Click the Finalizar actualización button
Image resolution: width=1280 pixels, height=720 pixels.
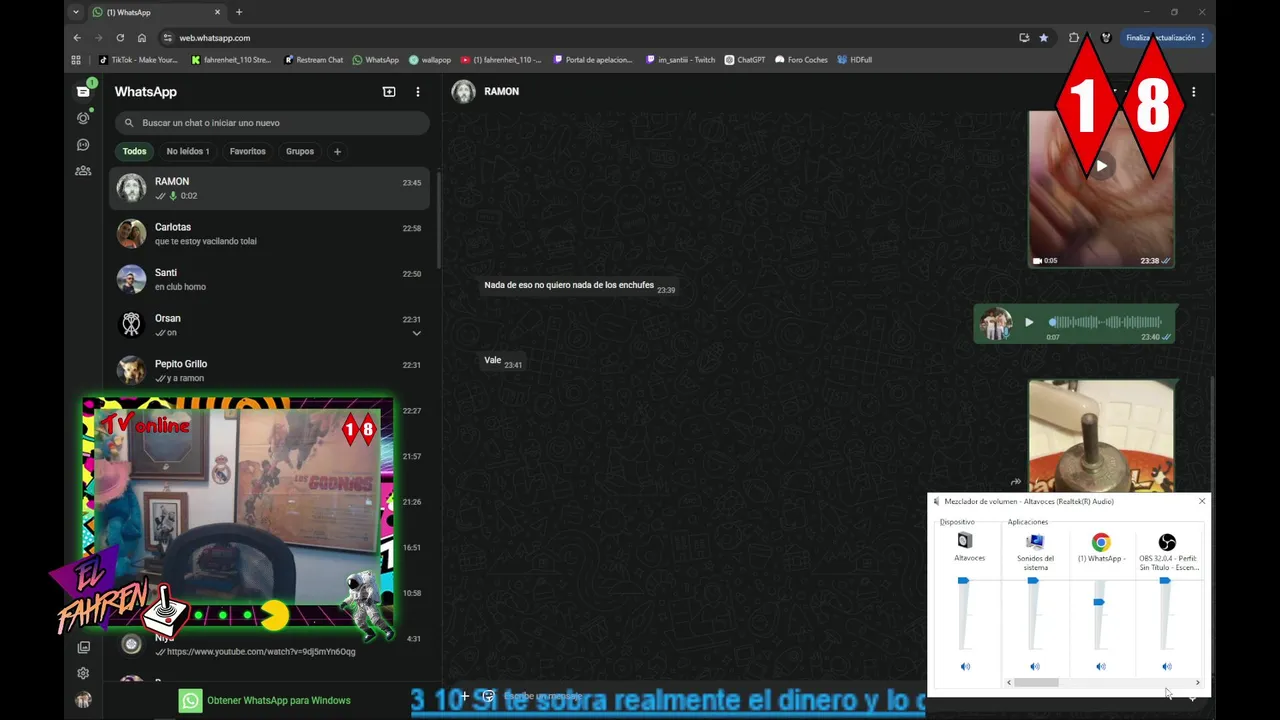tap(1165, 38)
